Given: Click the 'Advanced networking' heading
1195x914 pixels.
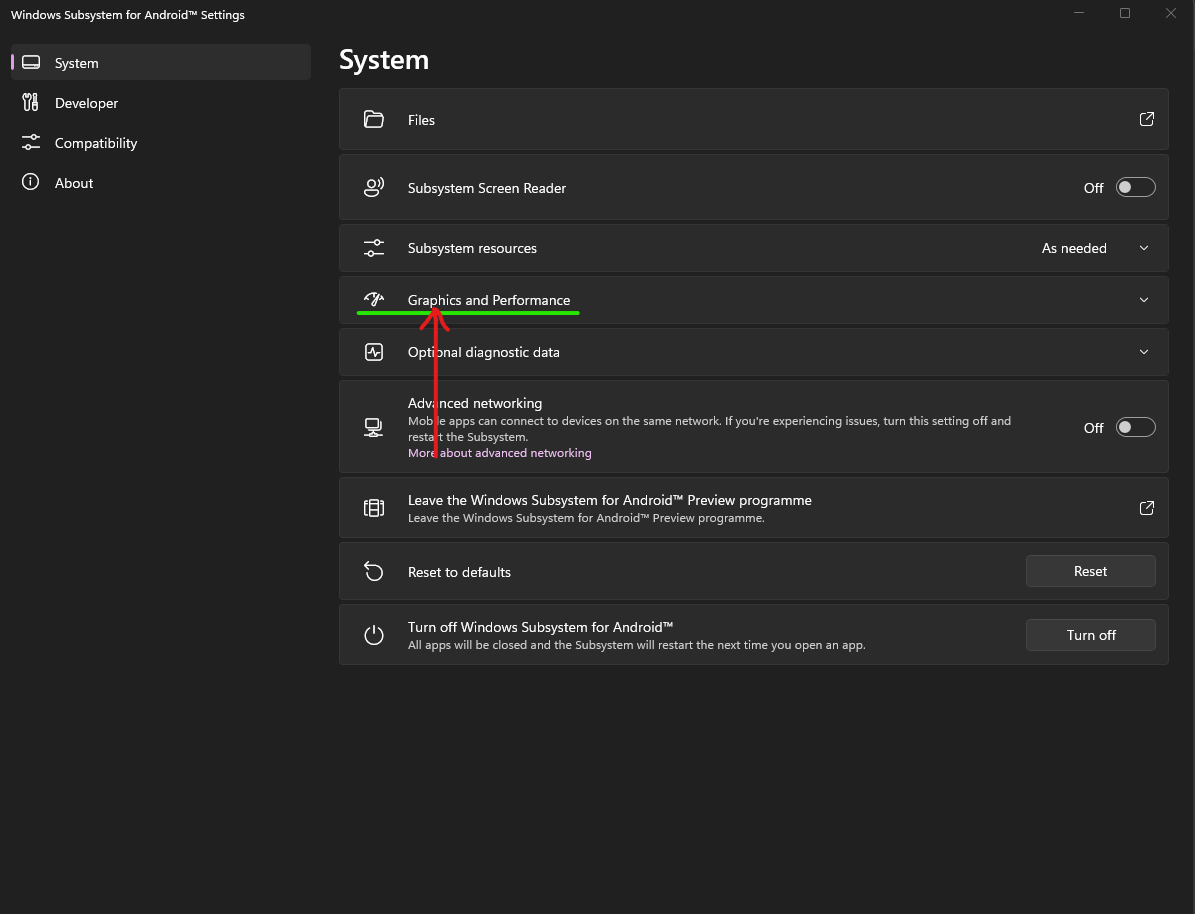Looking at the screenshot, I should tap(475, 403).
